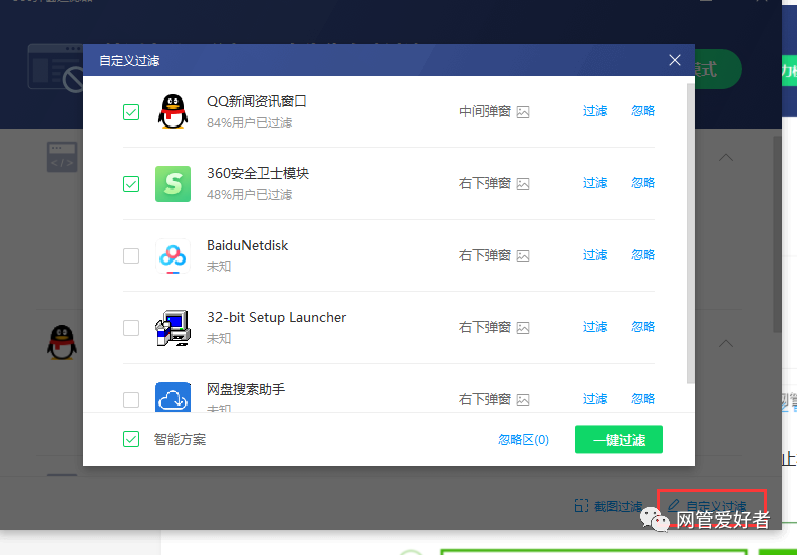Click the 360安全卫士模块 name text
Image resolution: width=797 pixels, height=555 pixels.
click(258, 173)
